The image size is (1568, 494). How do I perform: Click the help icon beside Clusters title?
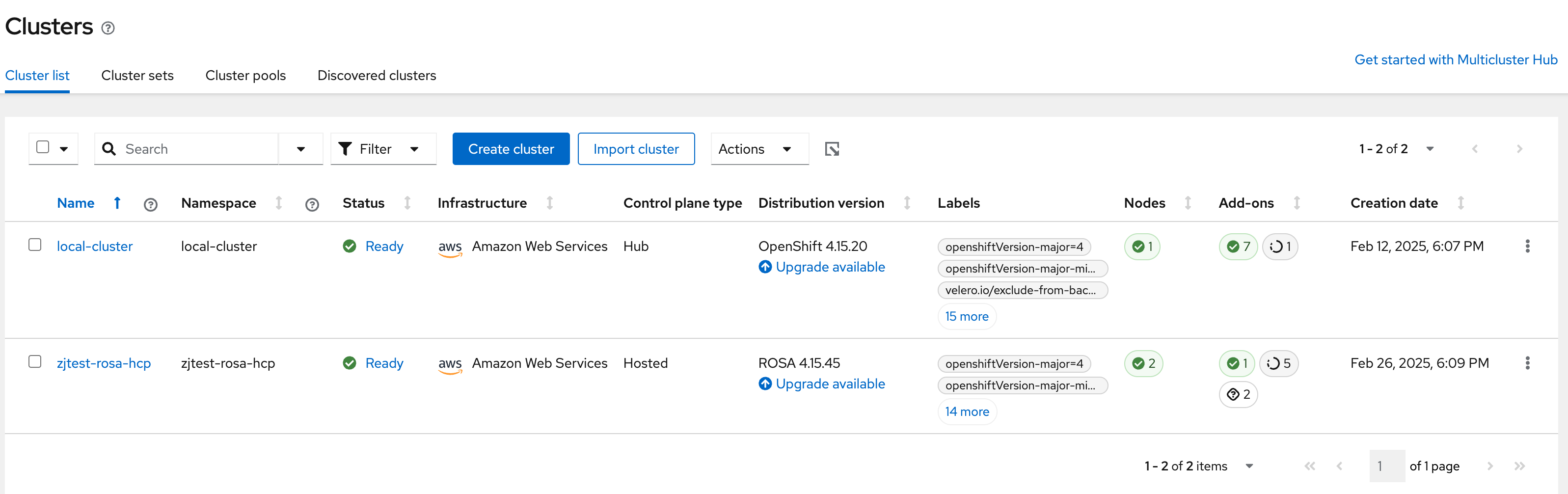(x=108, y=28)
